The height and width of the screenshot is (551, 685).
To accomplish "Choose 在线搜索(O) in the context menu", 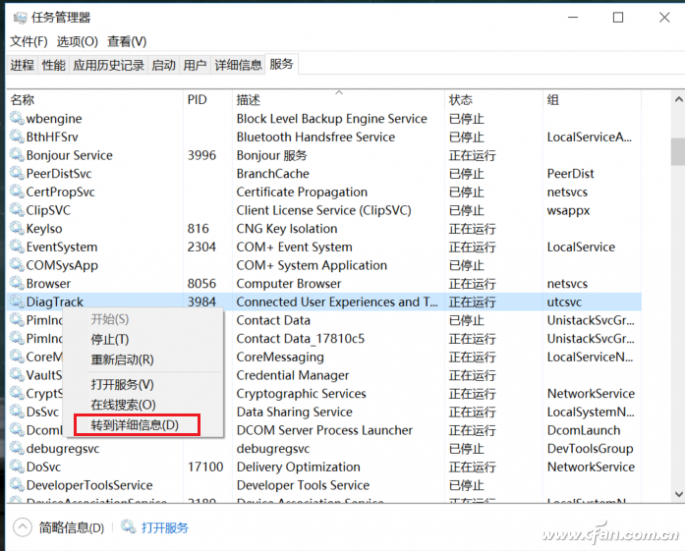I will point(123,405).
